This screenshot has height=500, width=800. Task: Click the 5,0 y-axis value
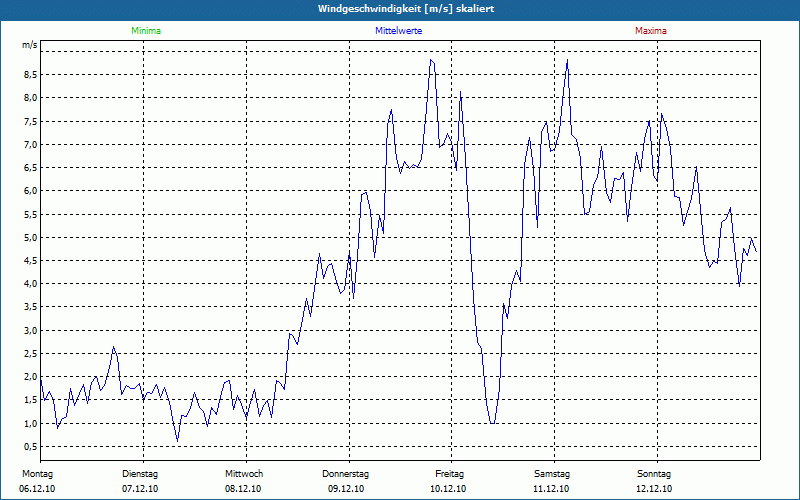[30, 237]
